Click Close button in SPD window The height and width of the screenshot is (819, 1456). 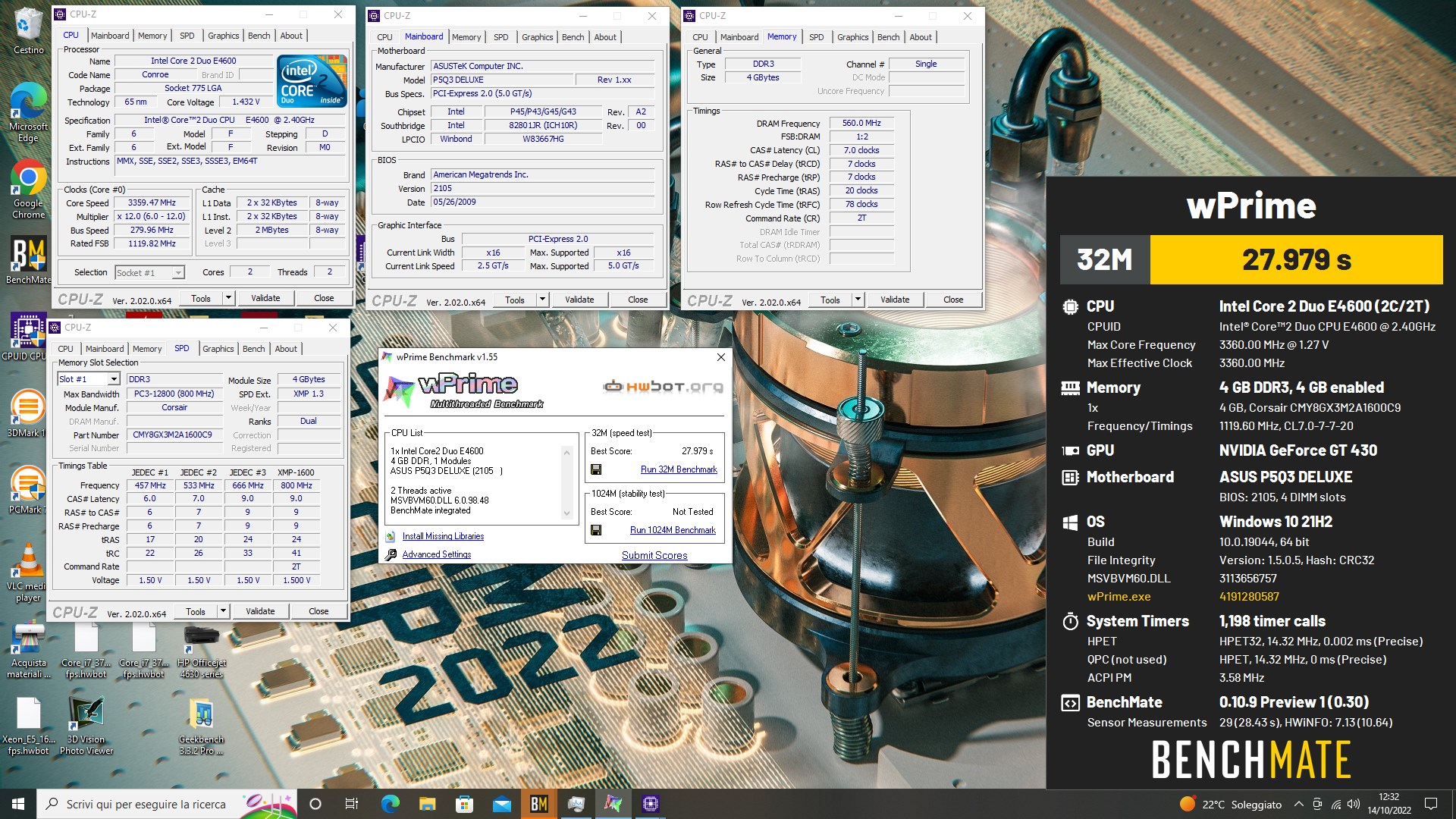318,611
